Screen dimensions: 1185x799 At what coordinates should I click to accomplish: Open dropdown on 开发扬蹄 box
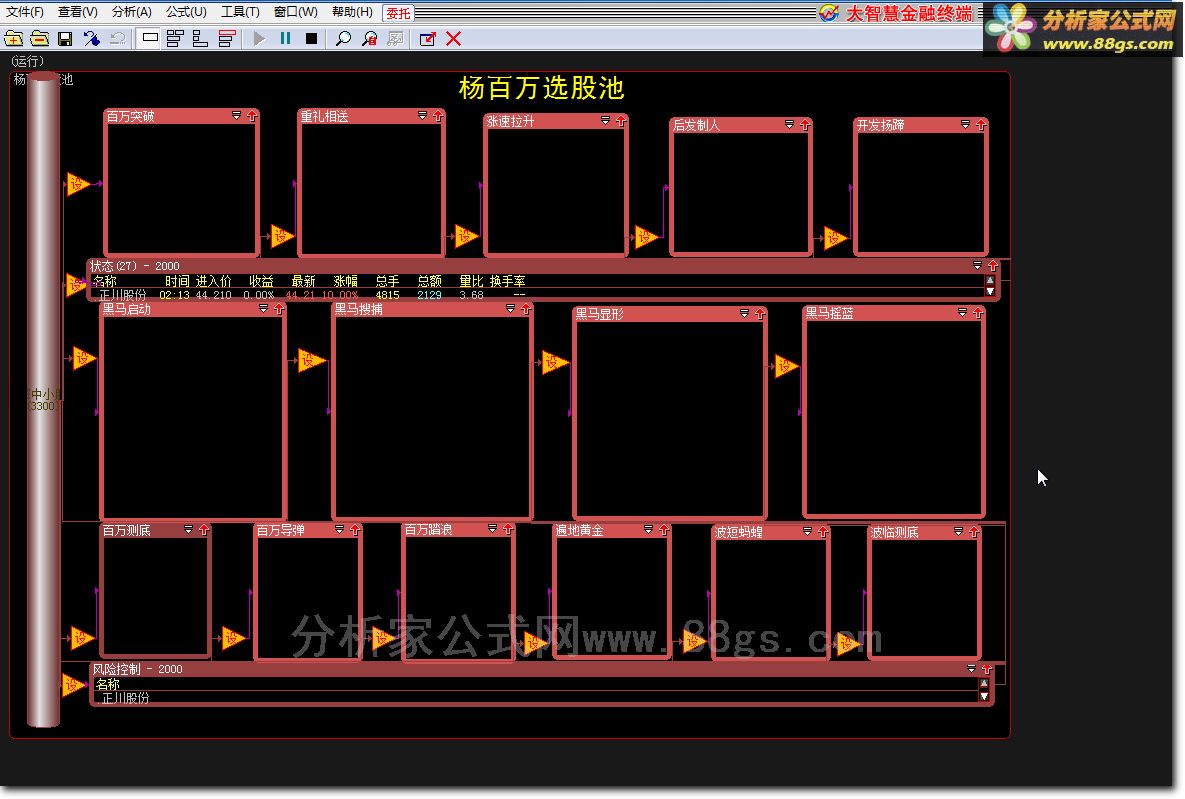pos(965,125)
